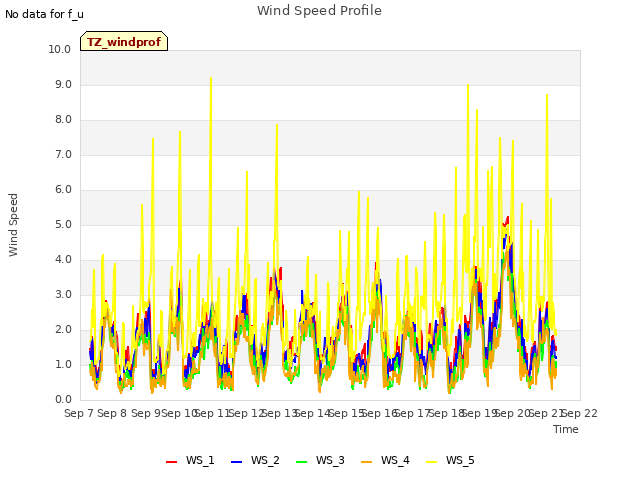Click the 1.0 y-axis tick label
Image resolution: width=640 pixels, height=480 pixels.
pyautogui.click(x=63, y=364)
